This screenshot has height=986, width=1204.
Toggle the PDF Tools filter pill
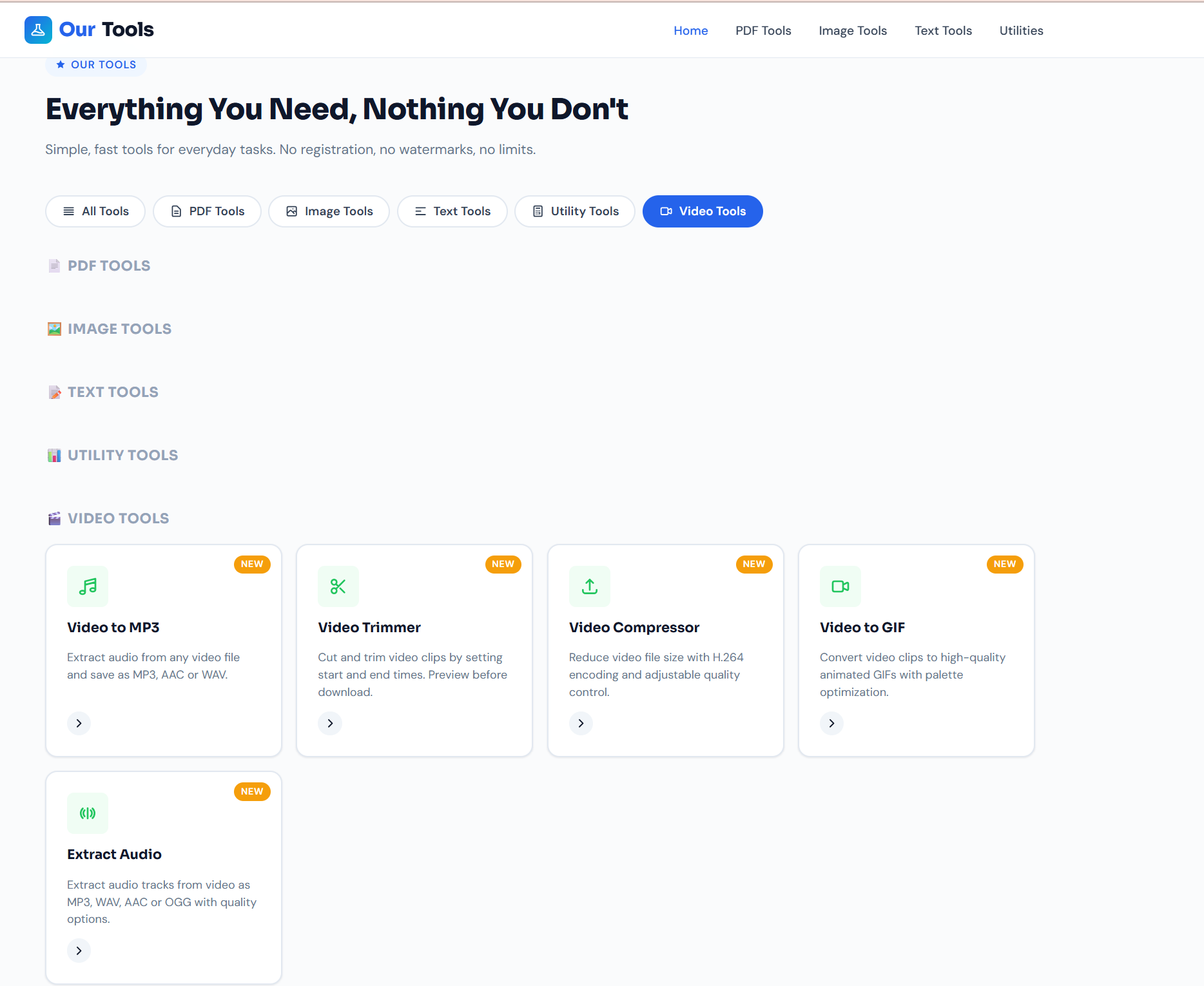click(x=207, y=211)
